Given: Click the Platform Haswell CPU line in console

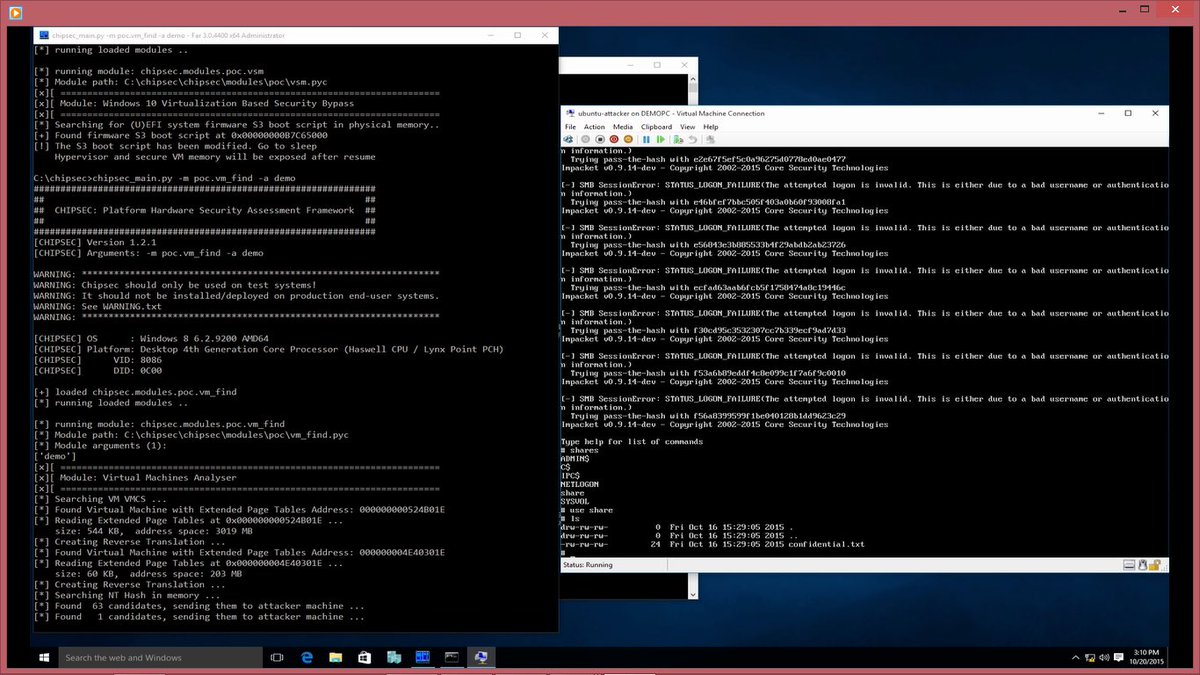Looking at the screenshot, I should [x=269, y=349].
